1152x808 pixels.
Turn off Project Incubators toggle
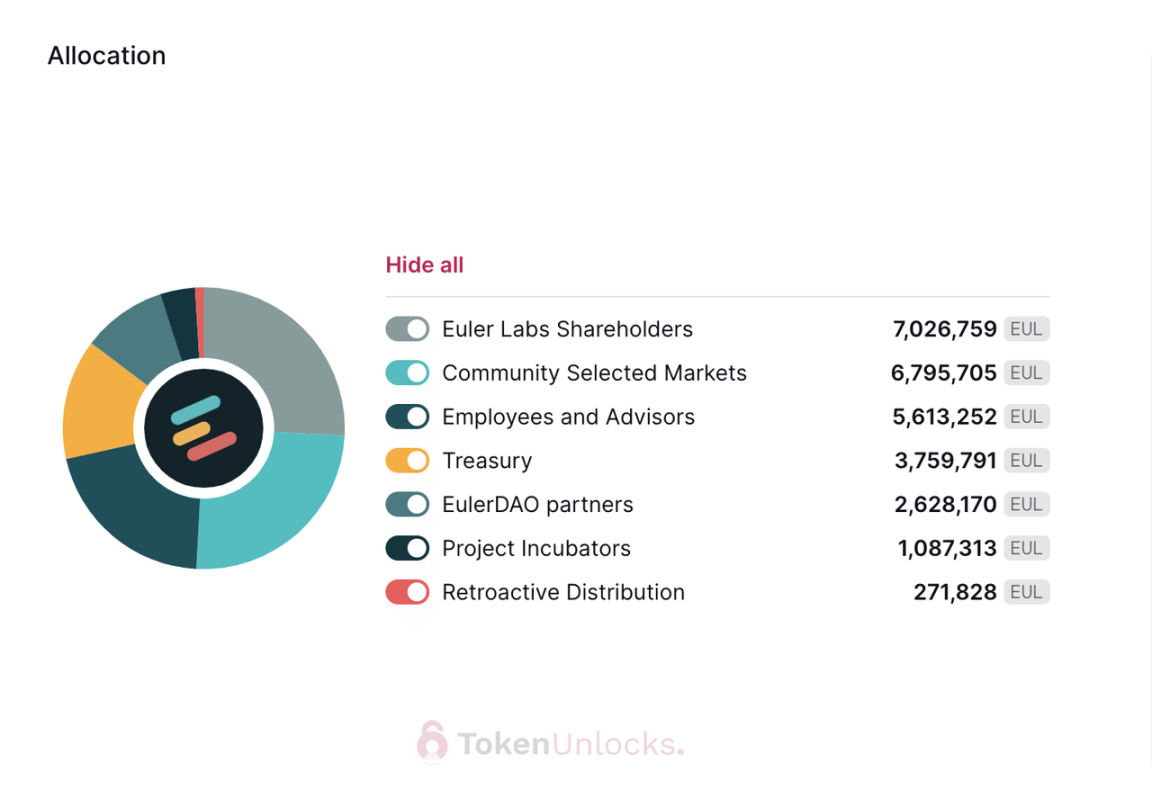407,548
